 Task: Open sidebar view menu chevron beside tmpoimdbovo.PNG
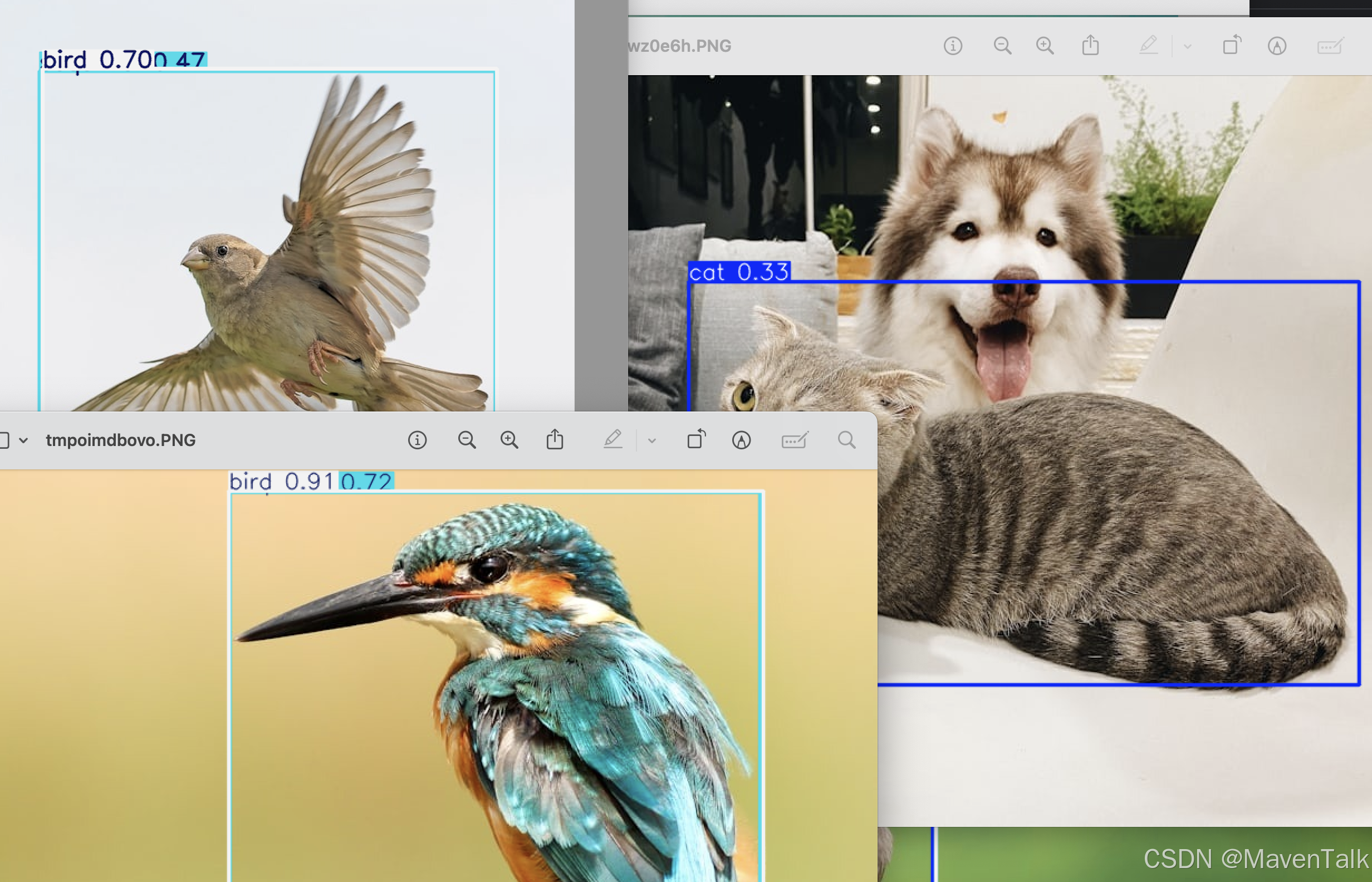[23, 441]
